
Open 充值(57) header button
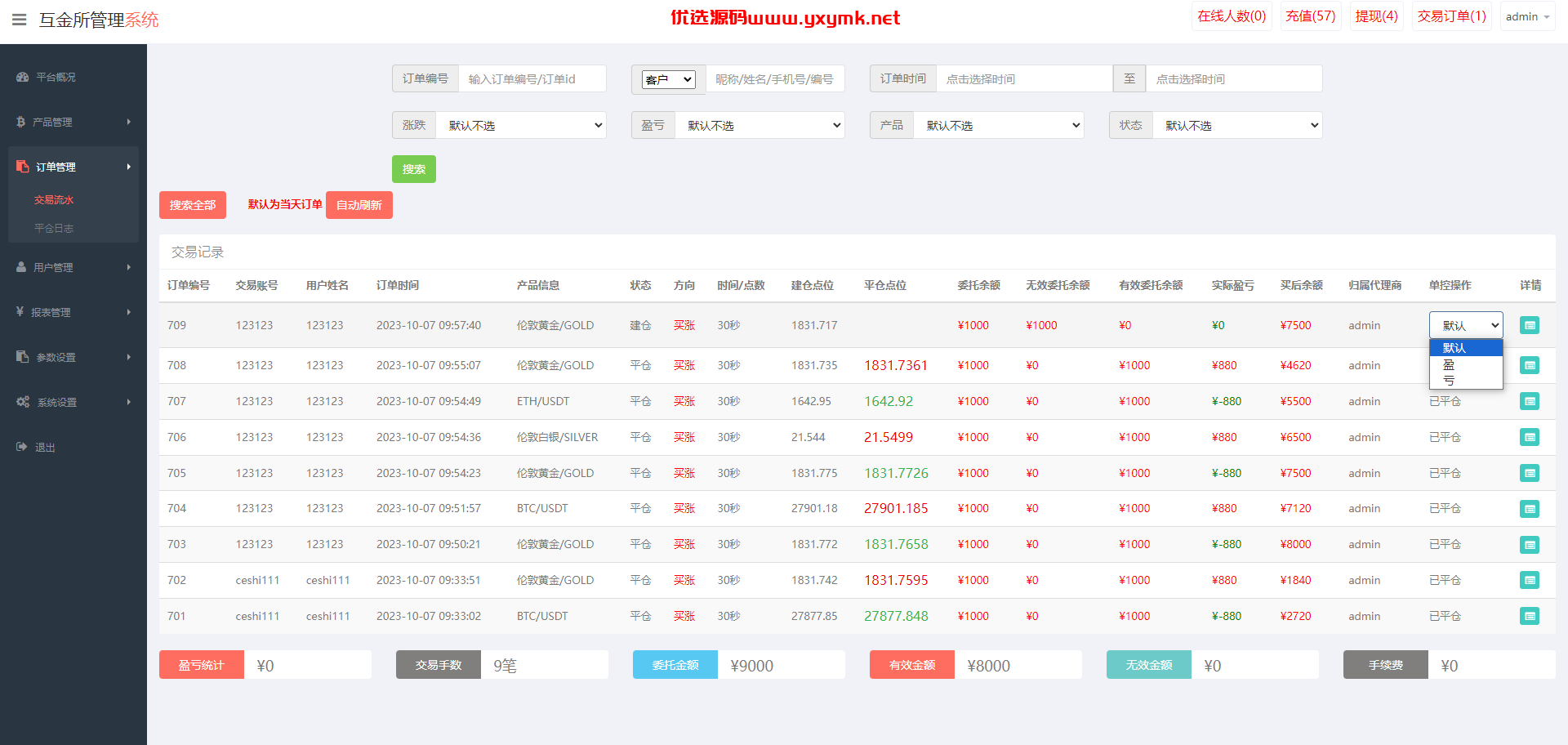(x=1311, y=16)
